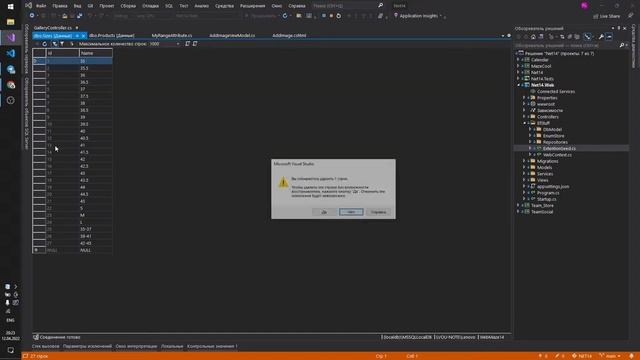Click the Id column header
This screenshot has height=360, width=640.
(62, 53)
